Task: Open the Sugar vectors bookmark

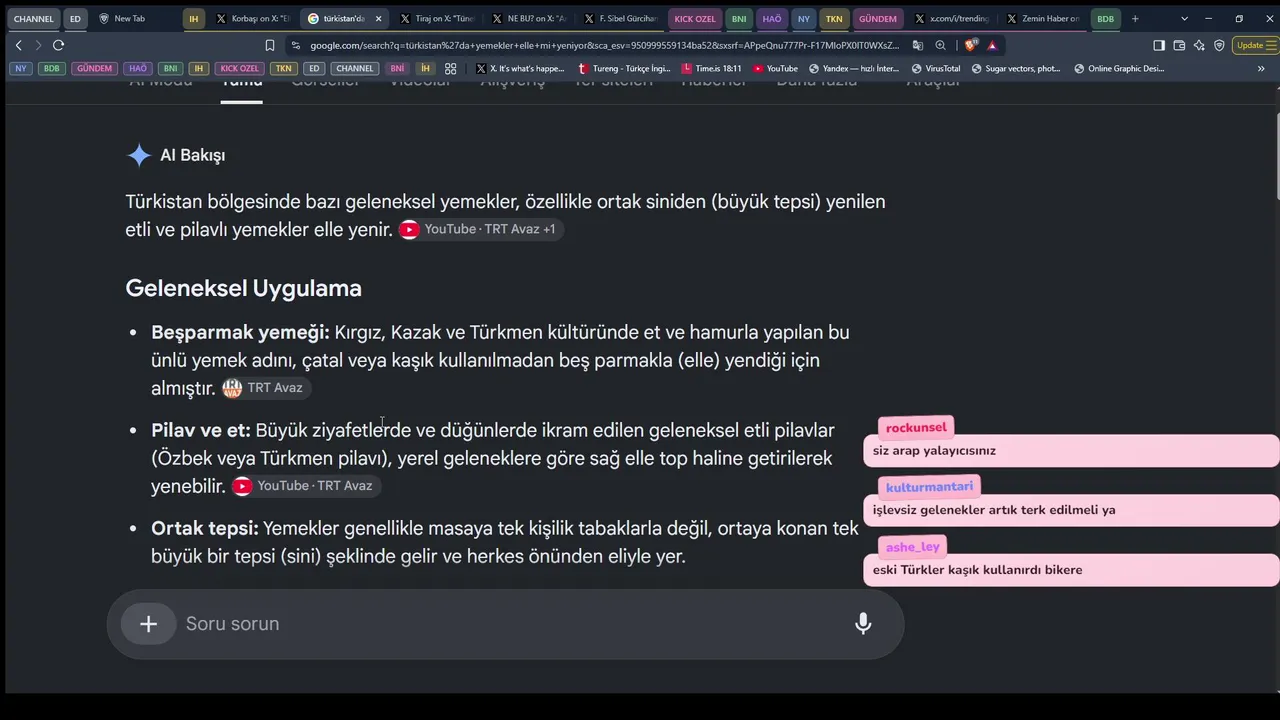Action: 1015,69
